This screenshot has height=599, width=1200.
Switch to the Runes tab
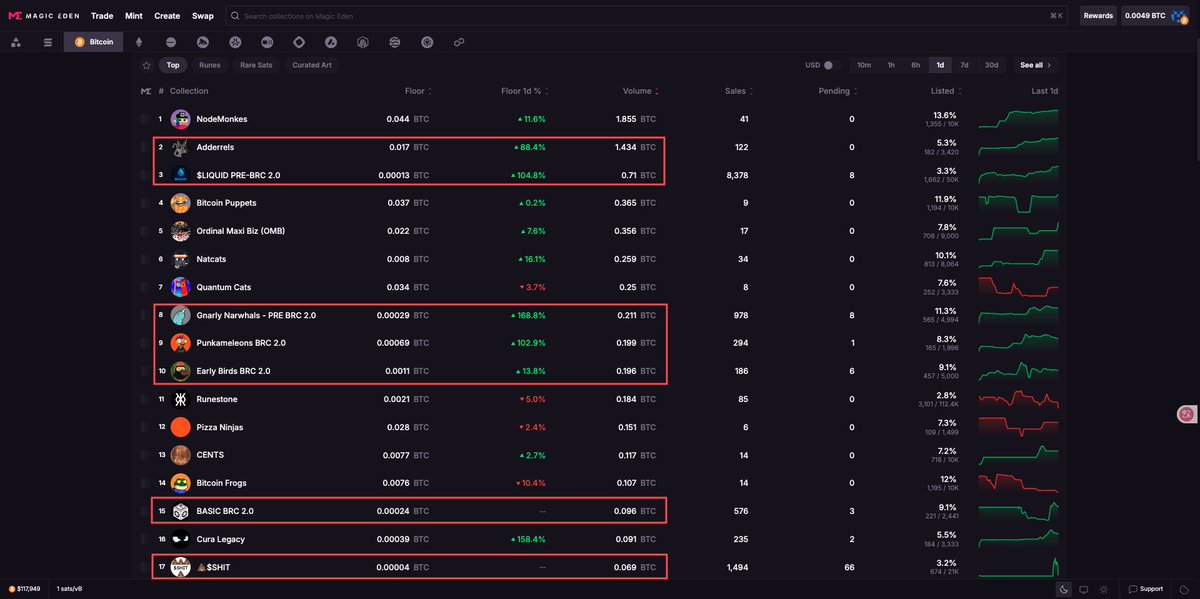(210, 65)
